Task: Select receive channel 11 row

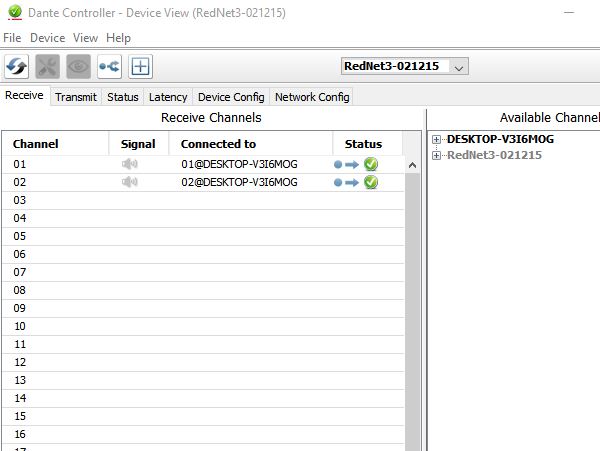Action: [x=203, y=344]
